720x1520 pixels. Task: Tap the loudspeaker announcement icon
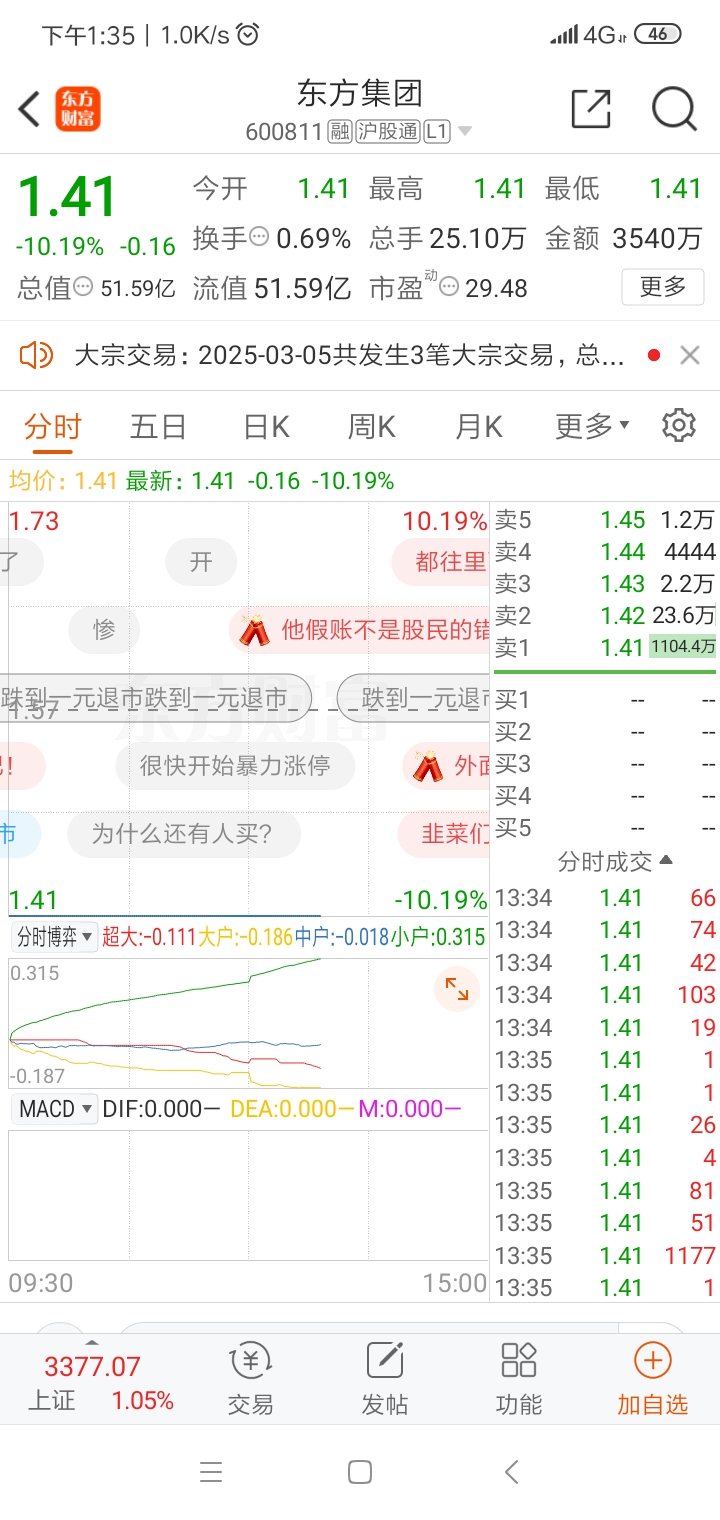(x=36, y=354)
